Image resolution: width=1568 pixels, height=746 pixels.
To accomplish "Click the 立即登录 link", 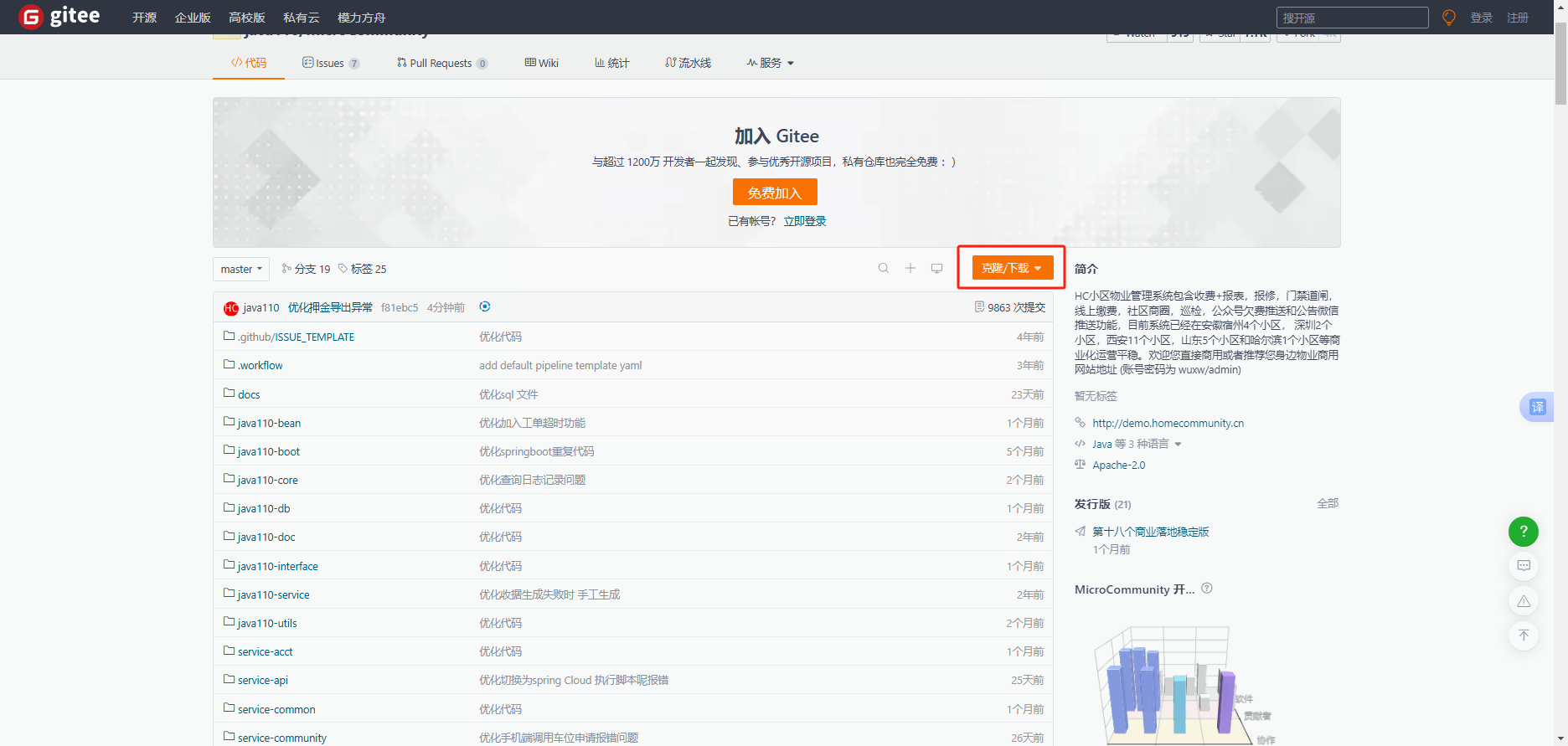I will click(x=805, y=221).
